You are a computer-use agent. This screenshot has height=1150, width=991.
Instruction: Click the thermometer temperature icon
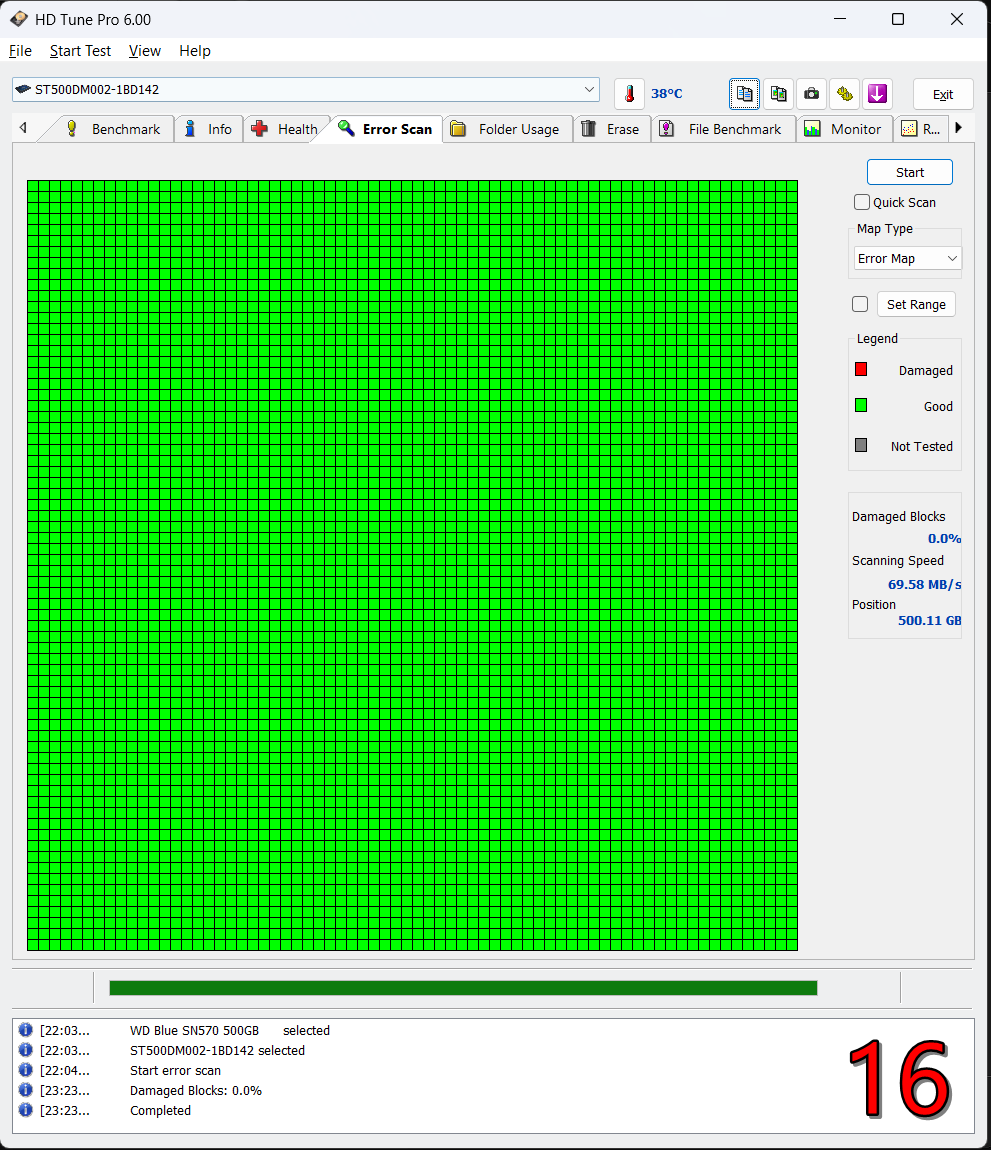click(629, 94)
